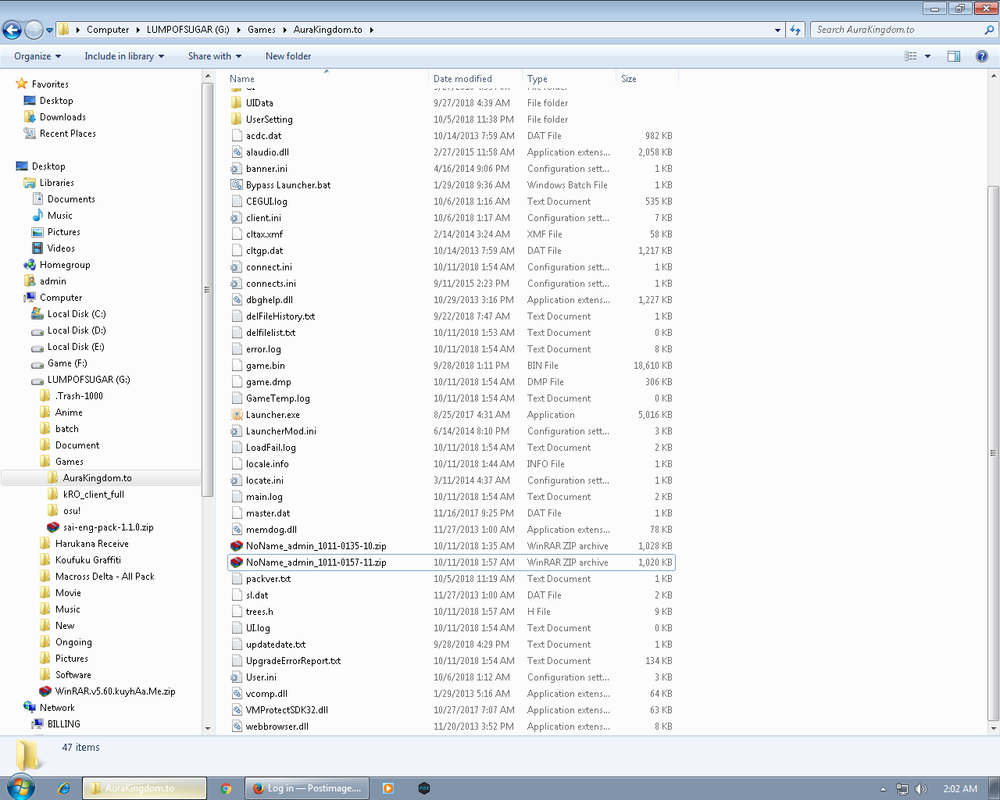Select Documents library in navigation pane
The width and height of the screenshot is (1000, 800).
click(x=71, y=199)
